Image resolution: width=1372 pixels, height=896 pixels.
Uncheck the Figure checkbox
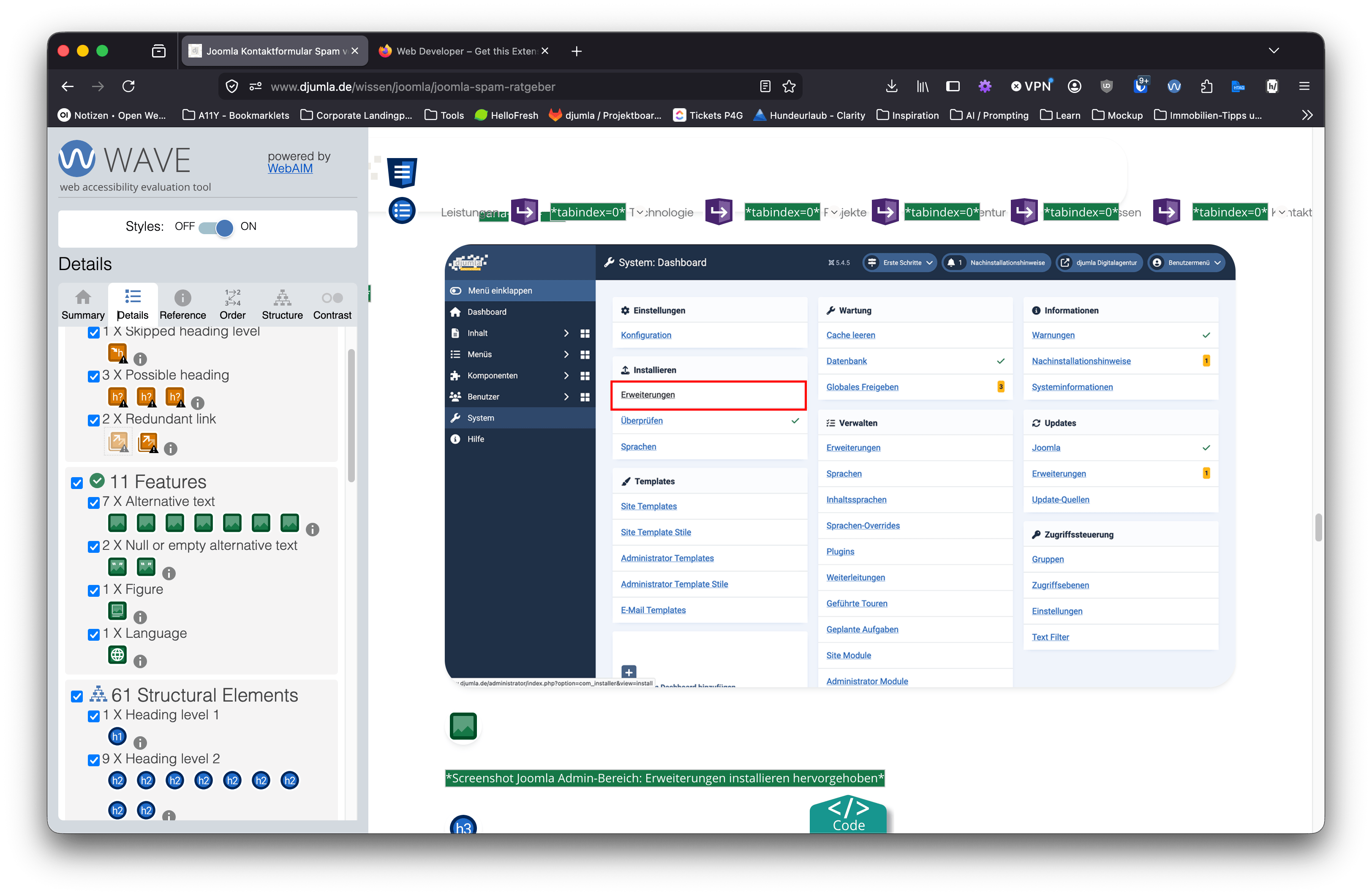93,590
